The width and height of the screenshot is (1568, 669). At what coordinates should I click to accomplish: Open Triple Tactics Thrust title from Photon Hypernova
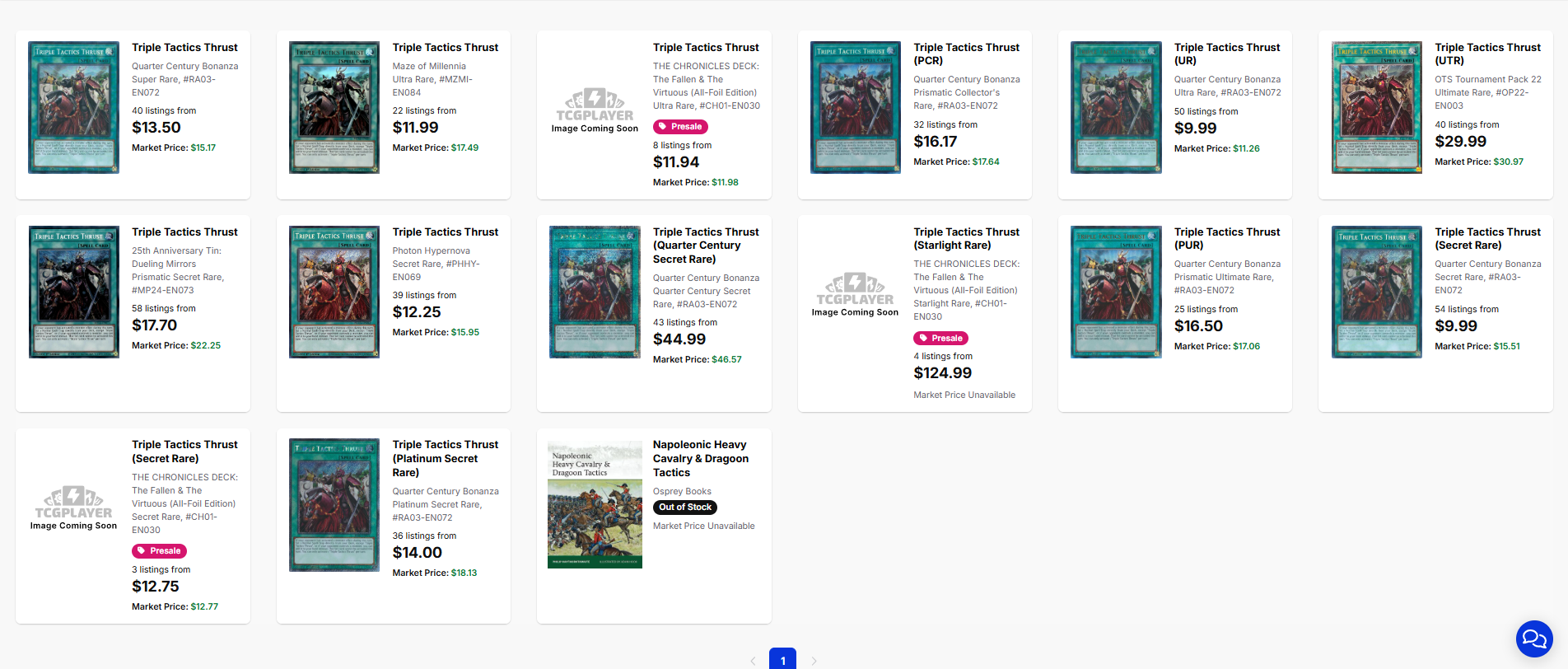(x=446, y=232)
